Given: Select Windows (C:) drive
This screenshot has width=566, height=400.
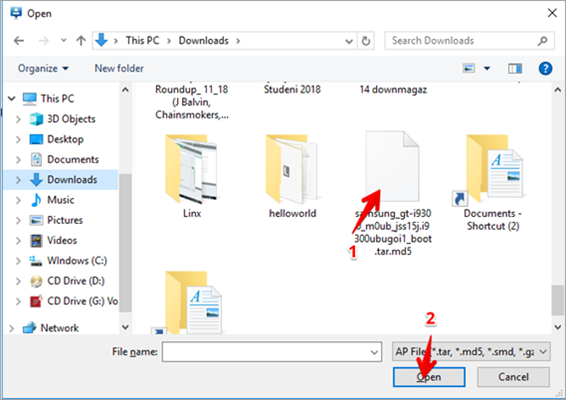Looking at the screenshot, I should 77,260.
